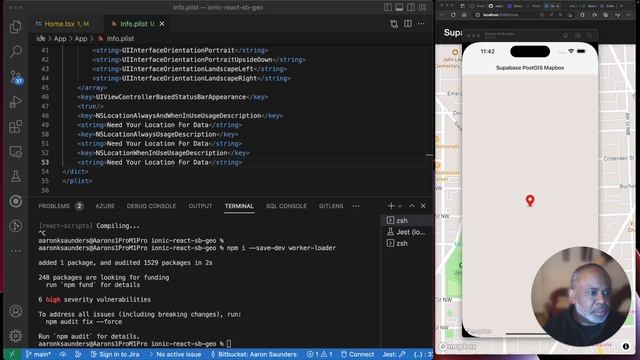Open the Search view in activity bar

coord(16,51)
